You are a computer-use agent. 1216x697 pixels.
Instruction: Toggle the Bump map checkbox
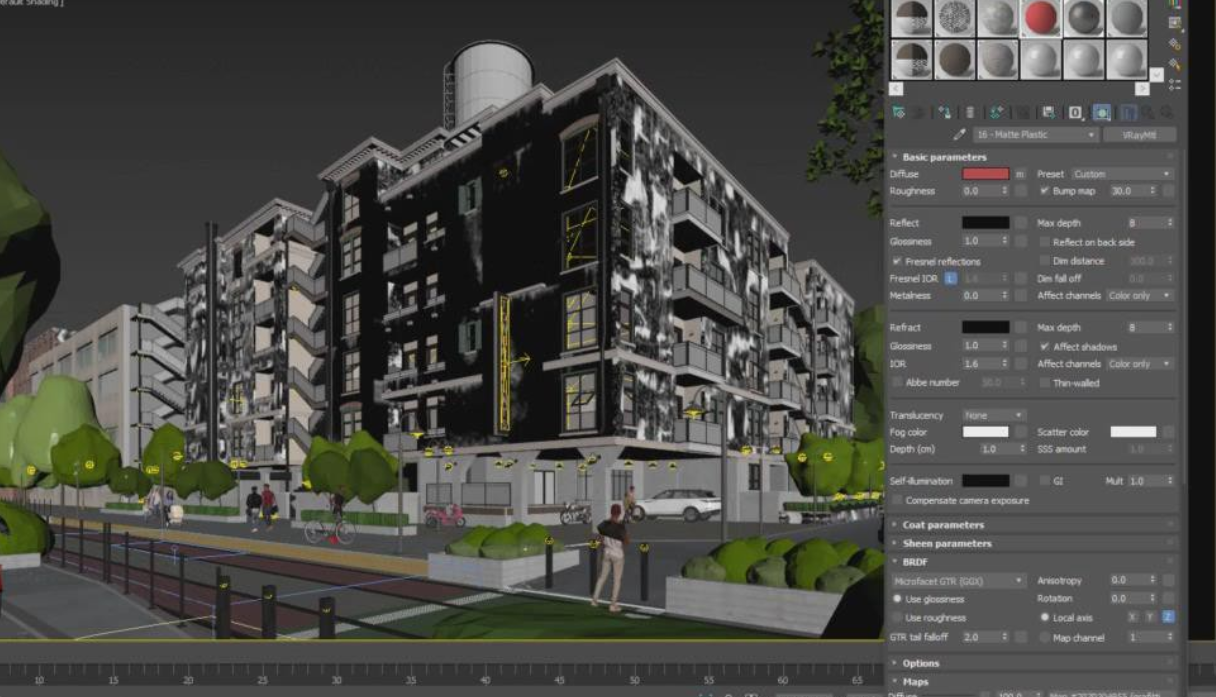(1045, 191)
